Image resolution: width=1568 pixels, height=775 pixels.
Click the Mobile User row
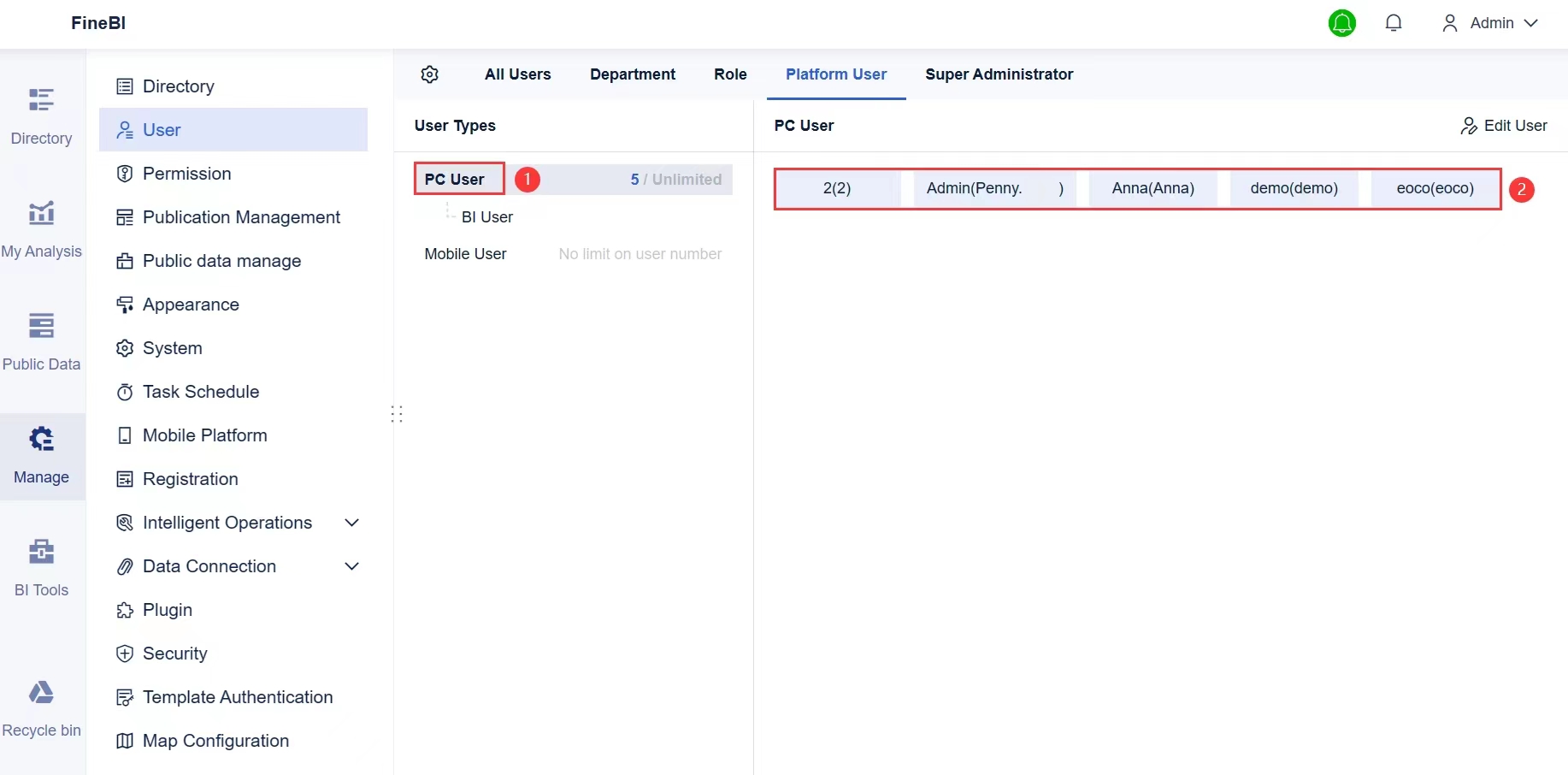click(465, 254)
